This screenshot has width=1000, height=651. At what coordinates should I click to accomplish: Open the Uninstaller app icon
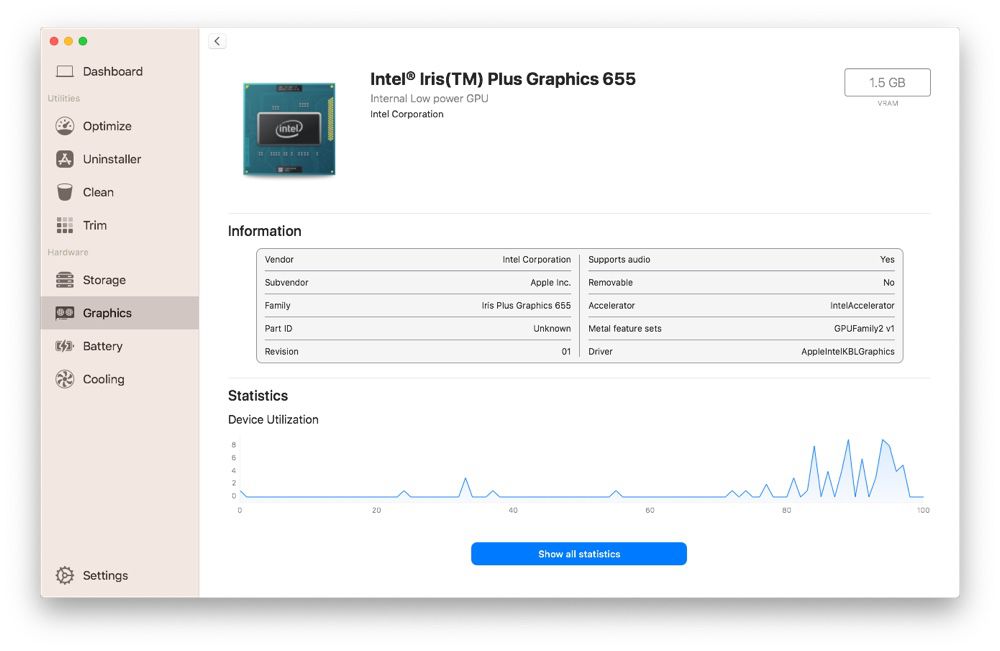pyautogui.click(x=64, y=159)
